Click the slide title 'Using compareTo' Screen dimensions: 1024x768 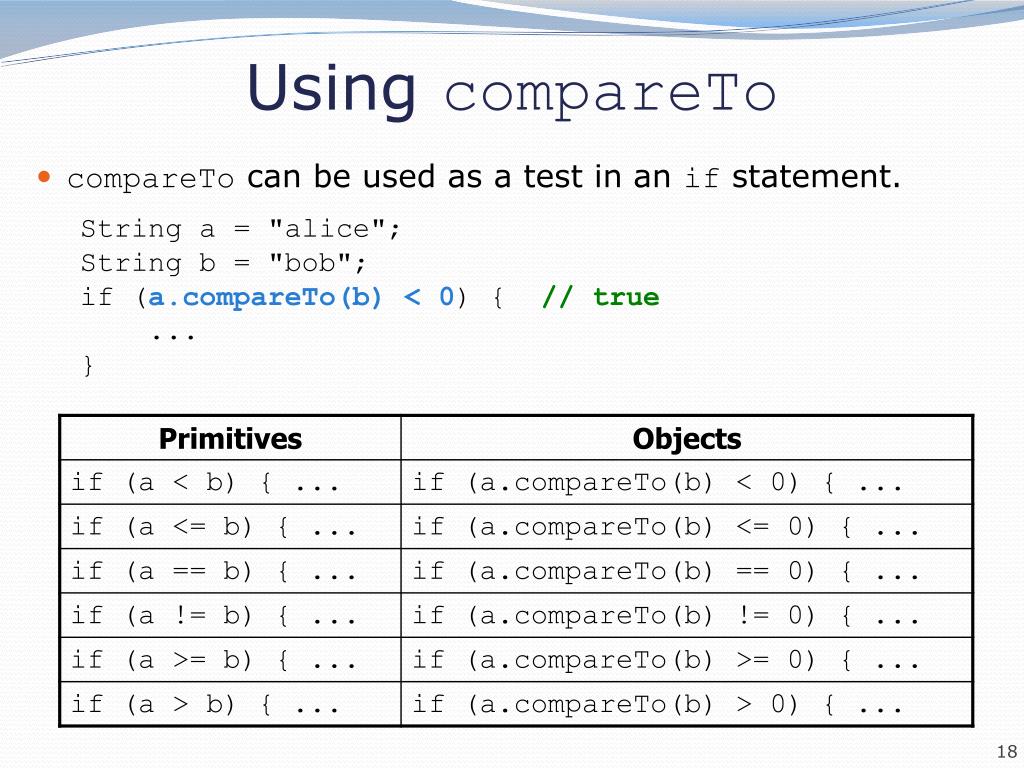pos(511,90)
